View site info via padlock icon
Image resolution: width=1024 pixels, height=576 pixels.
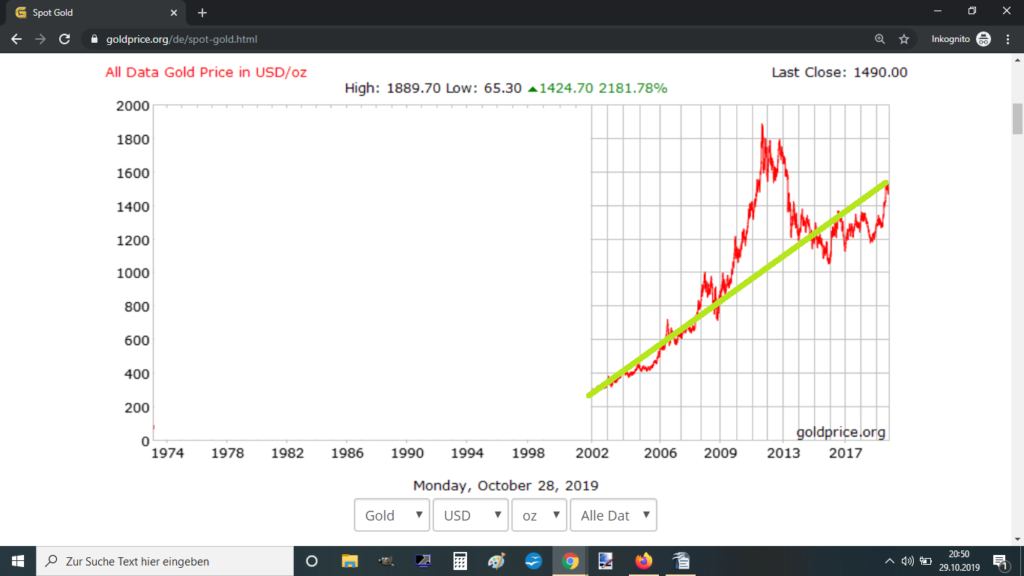[94, 39]
